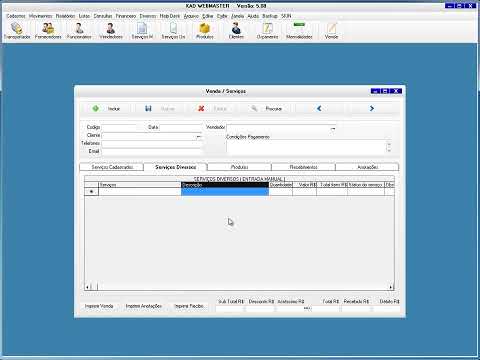Viewport: 480px width, 360px height.
Task: Open the Help Desk menu
Action: coord(169,16)
